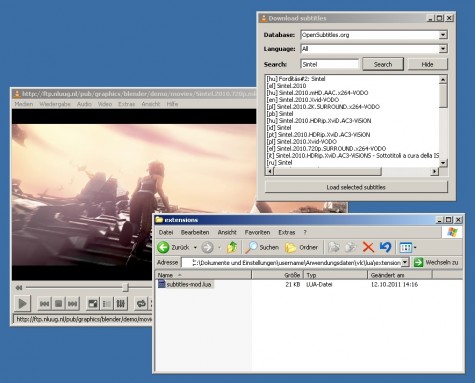The height and width of the screenshot is (383, 475).
Task: Click results horizontal scroll right arrow
Action: 434,171
